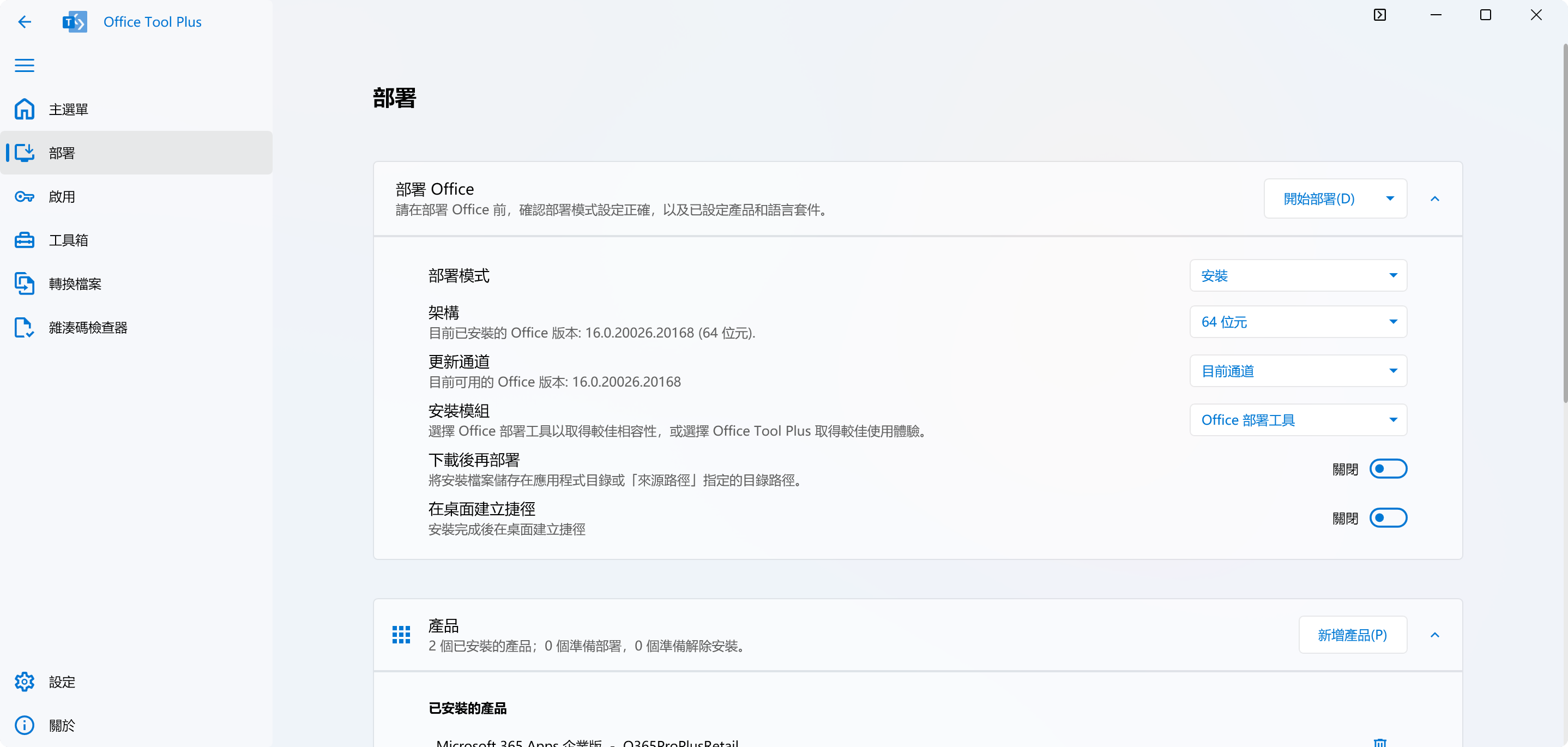
Task: Toggle the 在桌面建立捷徑 switch
Action: tap(1388, 518)
